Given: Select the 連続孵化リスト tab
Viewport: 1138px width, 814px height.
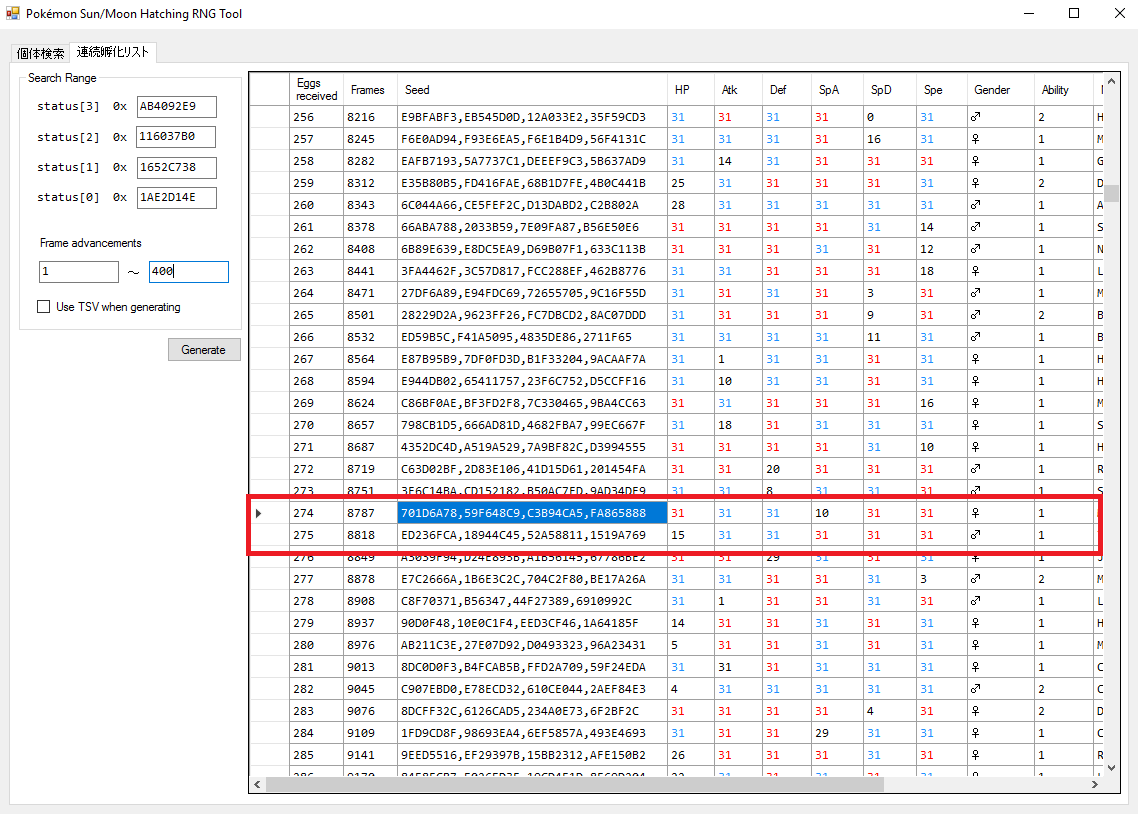Looking at the screenshot, I should coord(111,52).
